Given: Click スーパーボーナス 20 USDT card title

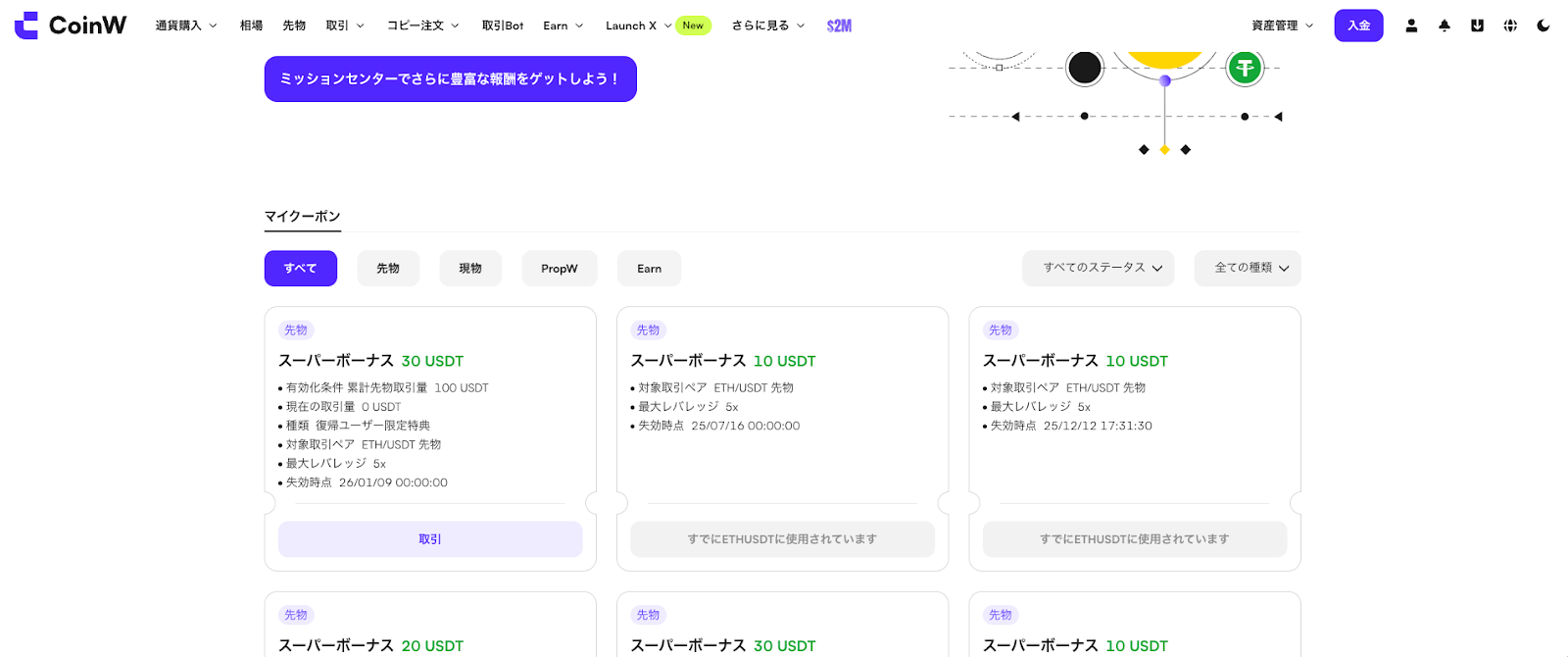Looking at the screenshot, I should (370, 645).
